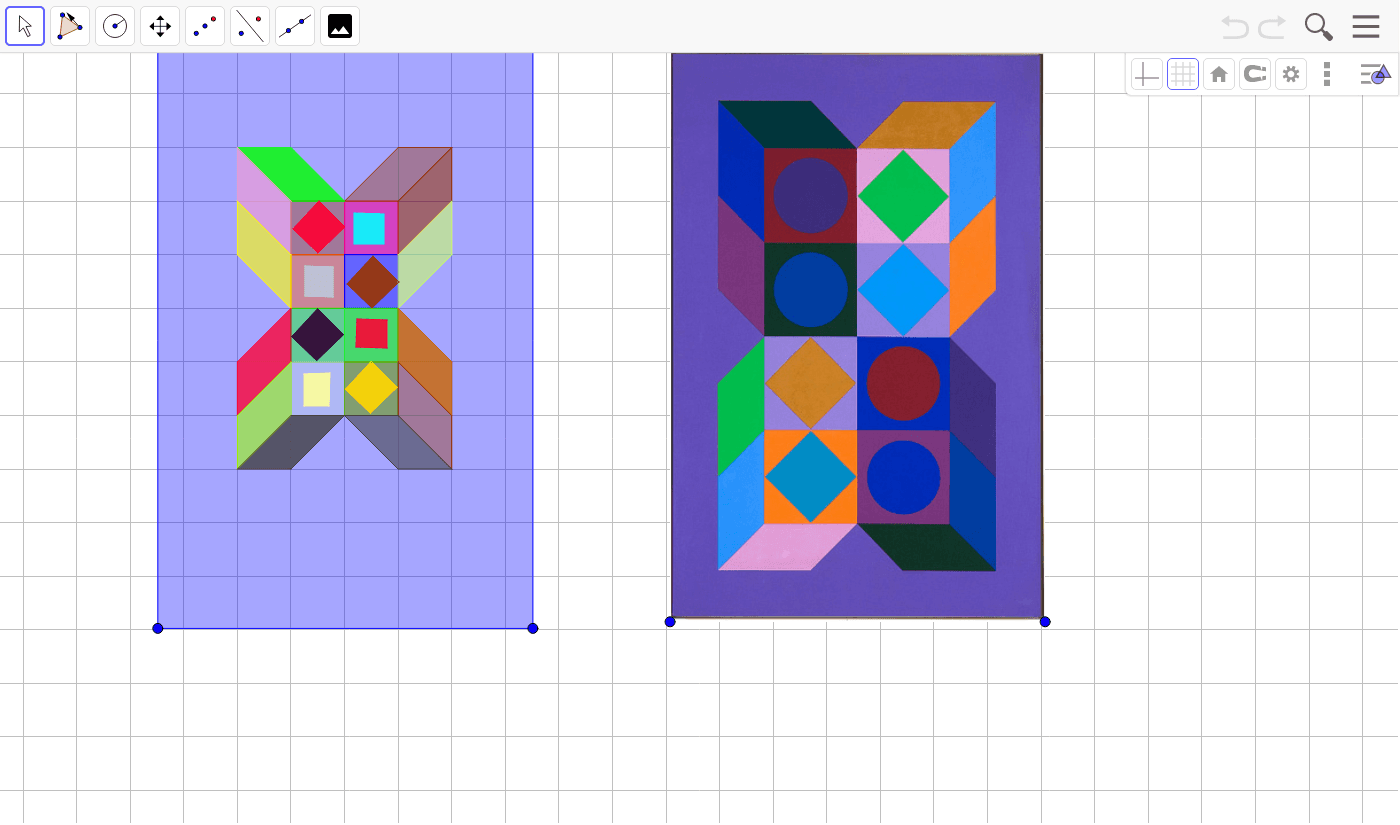Toggle the grid display button
1400x825 pixels.
click(x=1183, y=74)
